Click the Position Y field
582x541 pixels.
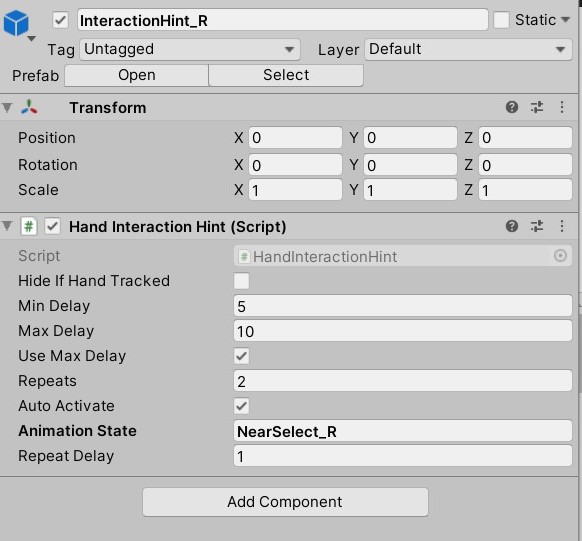tap(410, 138)
